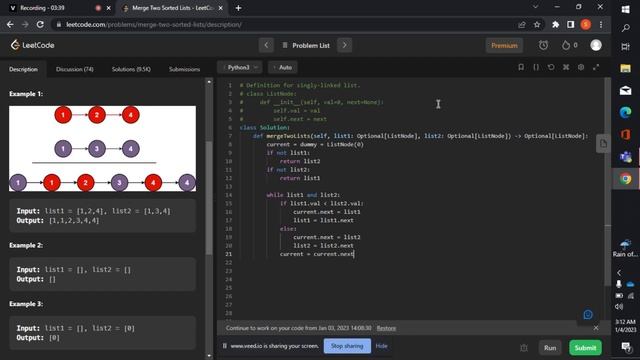The width and height of the screenshot is (640, 360).
Task: Click the 'class Solution:' line
Action: tap(264, 127)
